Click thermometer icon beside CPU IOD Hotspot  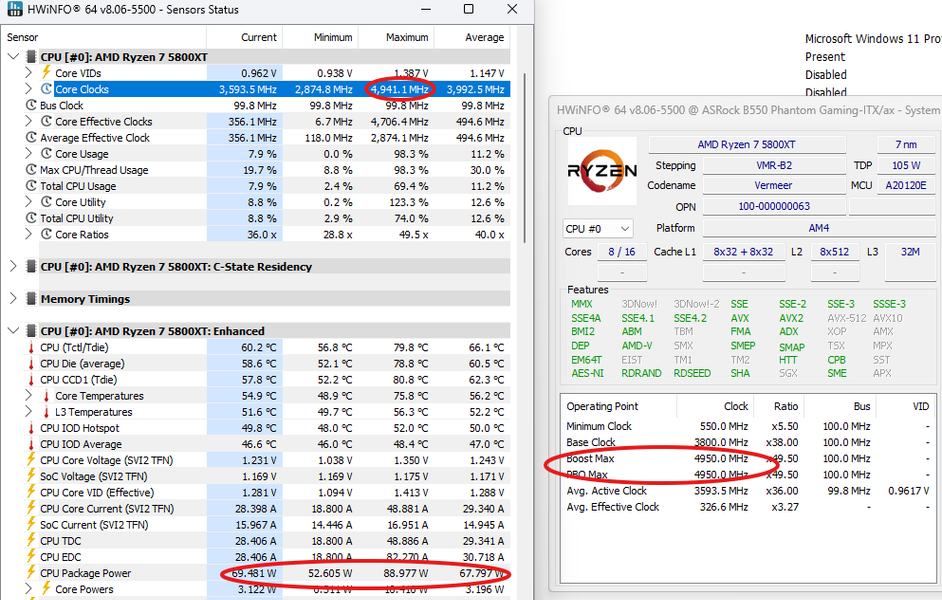[x=31, y=428]
